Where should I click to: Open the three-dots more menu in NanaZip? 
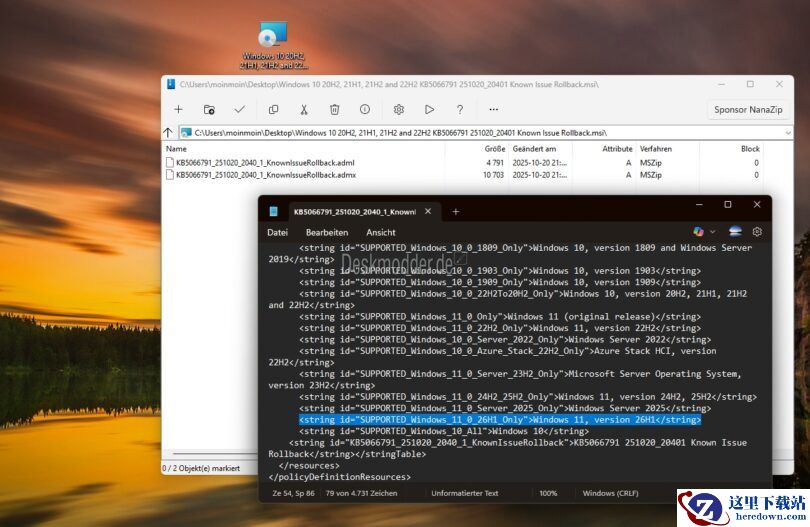(493, 109)
